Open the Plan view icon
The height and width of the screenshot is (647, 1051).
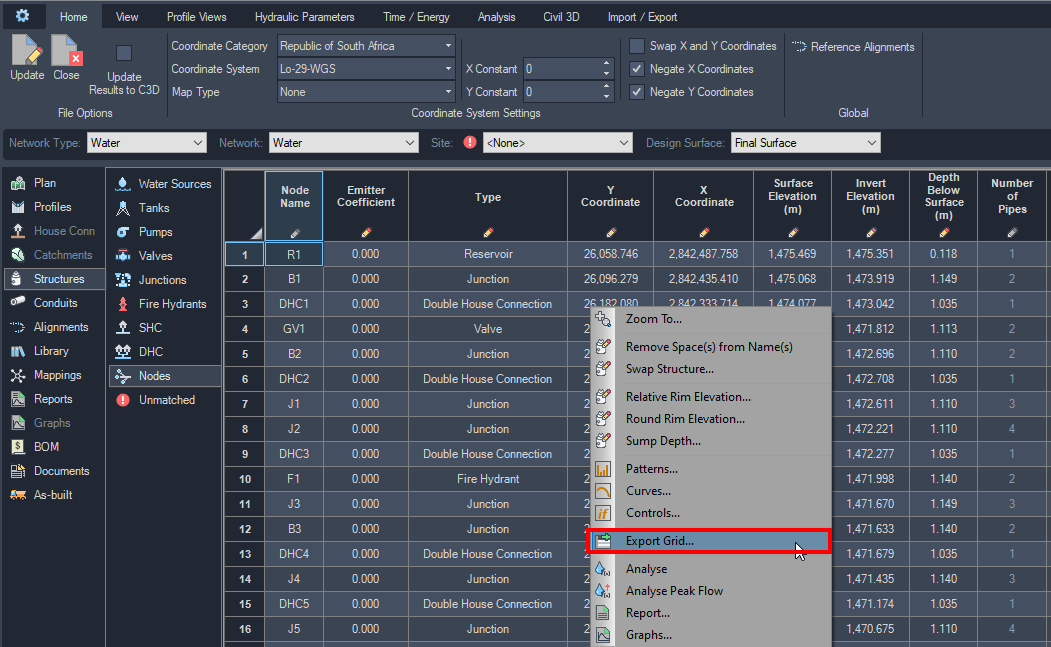tap(18, 183)
